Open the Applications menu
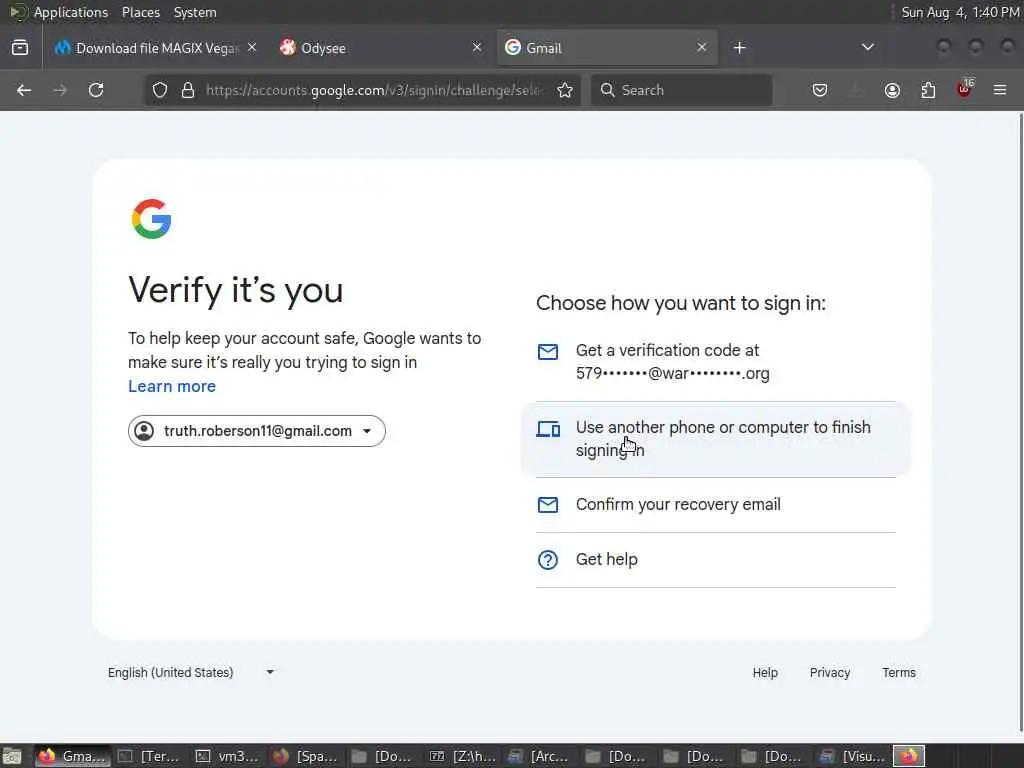This screenshot has width=1024, height=768. 71,12
